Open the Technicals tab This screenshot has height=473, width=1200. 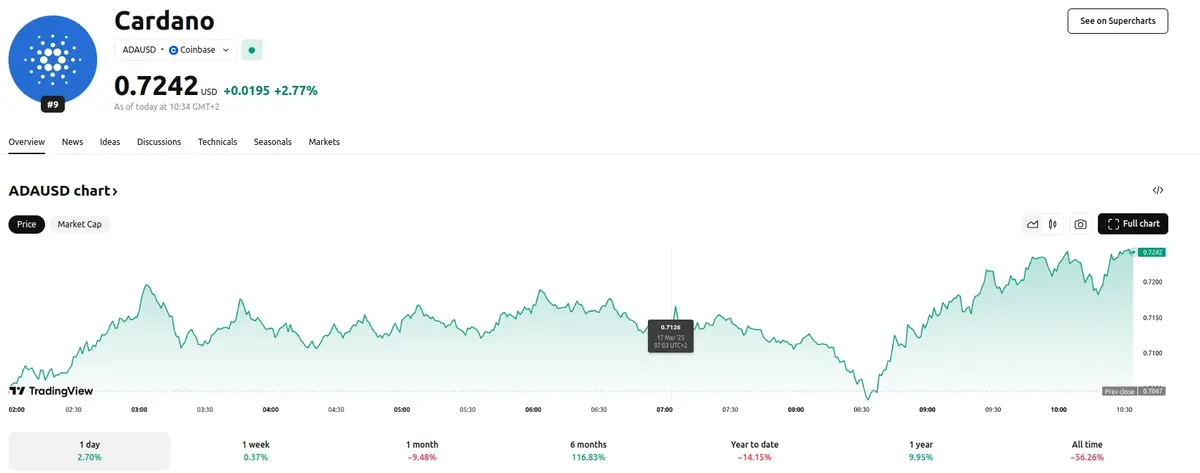click(217, 142)
